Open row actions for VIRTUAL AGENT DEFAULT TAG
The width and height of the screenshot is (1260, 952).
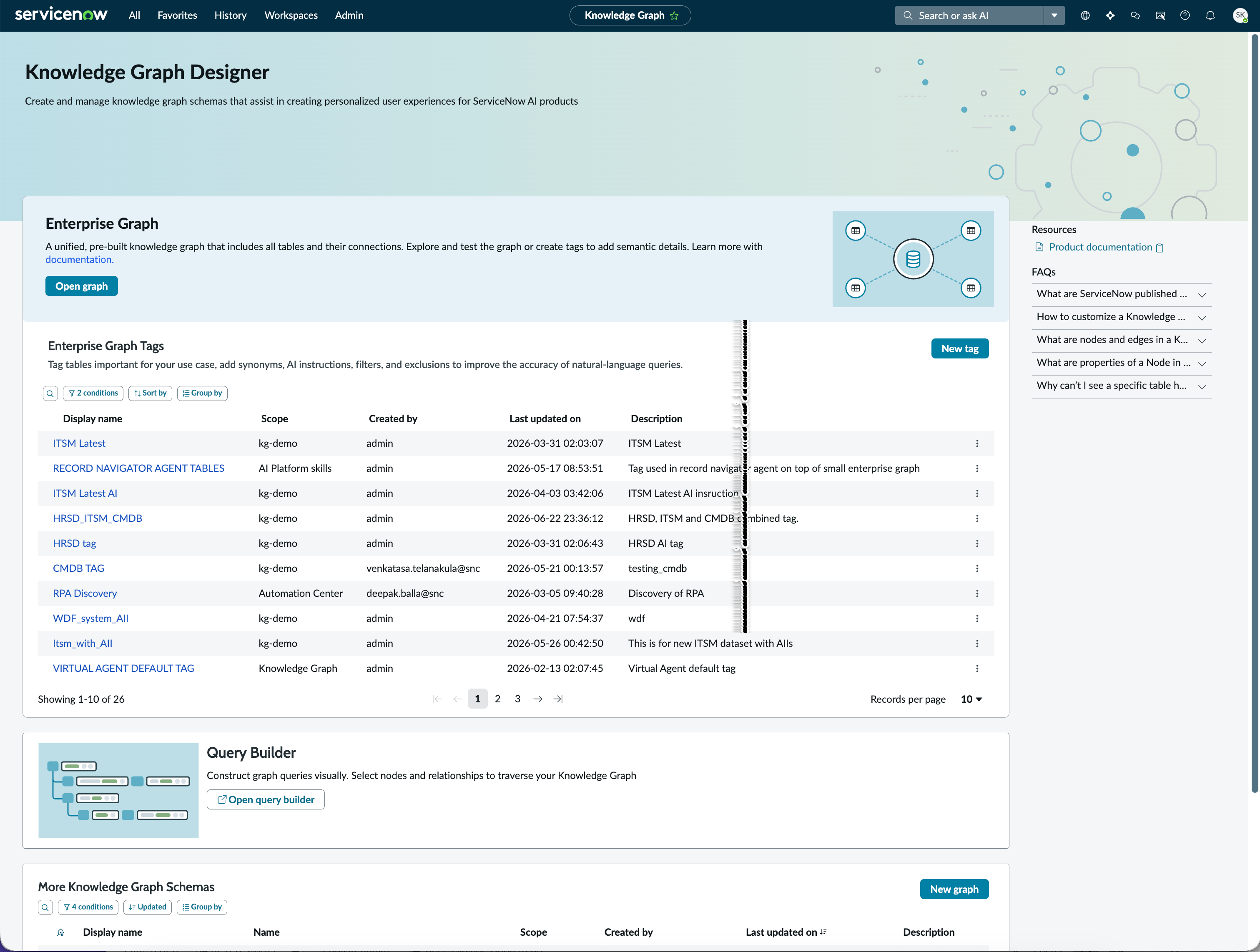tap(977, 669)
